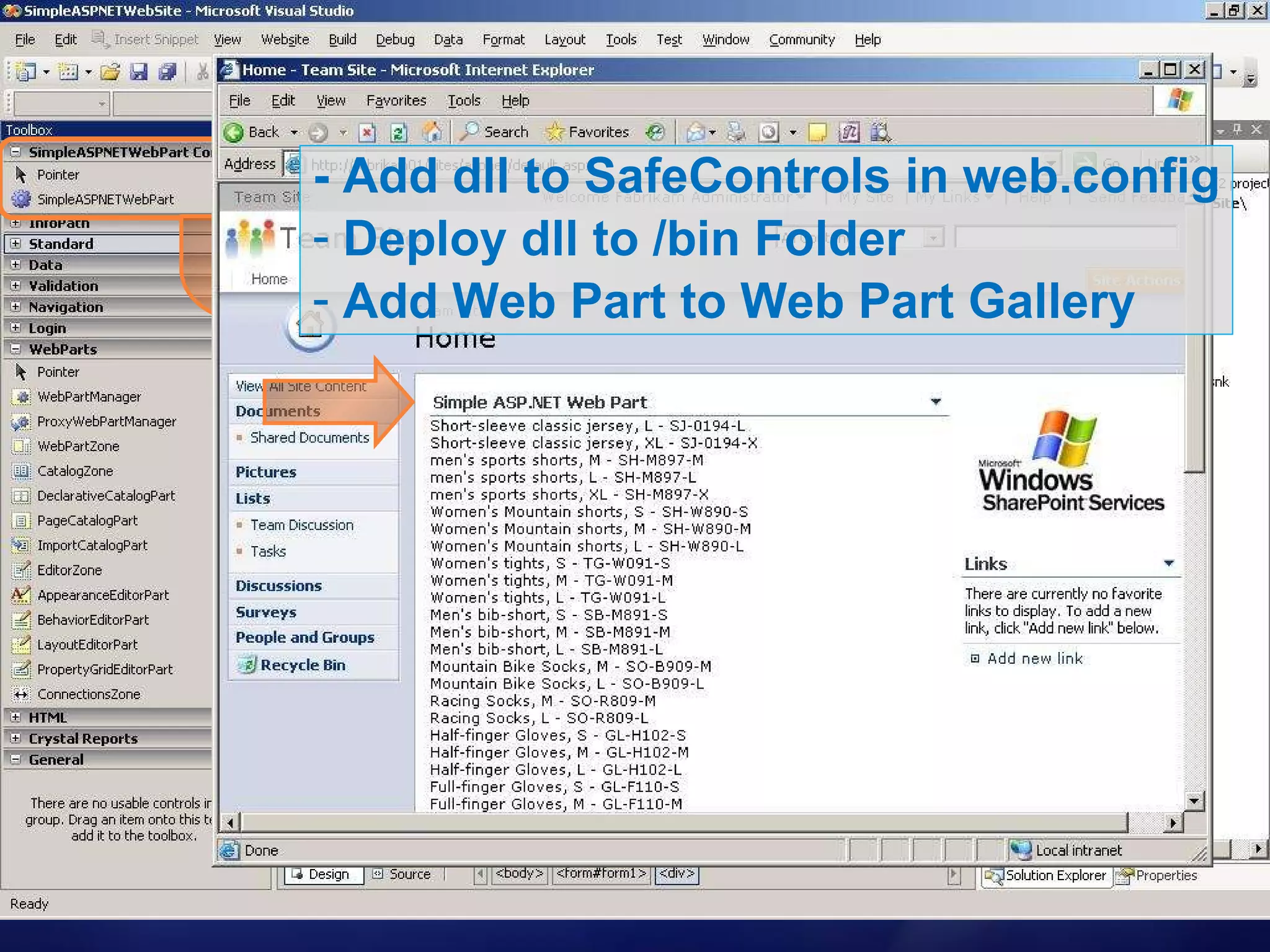The width and height of the screenshot is (1270, 952).
Task: Open the Links web part dropdown arrow
Action: tap(1169, 563)
